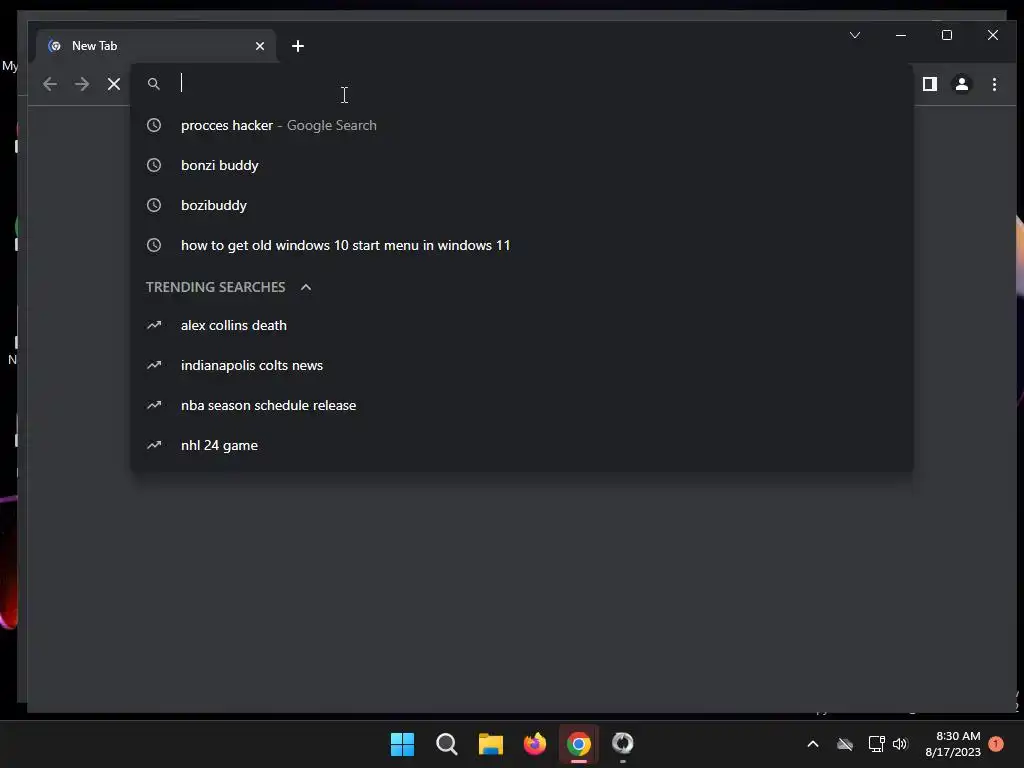Open Windows Search from the taskbar
This screenshot has width=1024, height=768.
[447, 744]
